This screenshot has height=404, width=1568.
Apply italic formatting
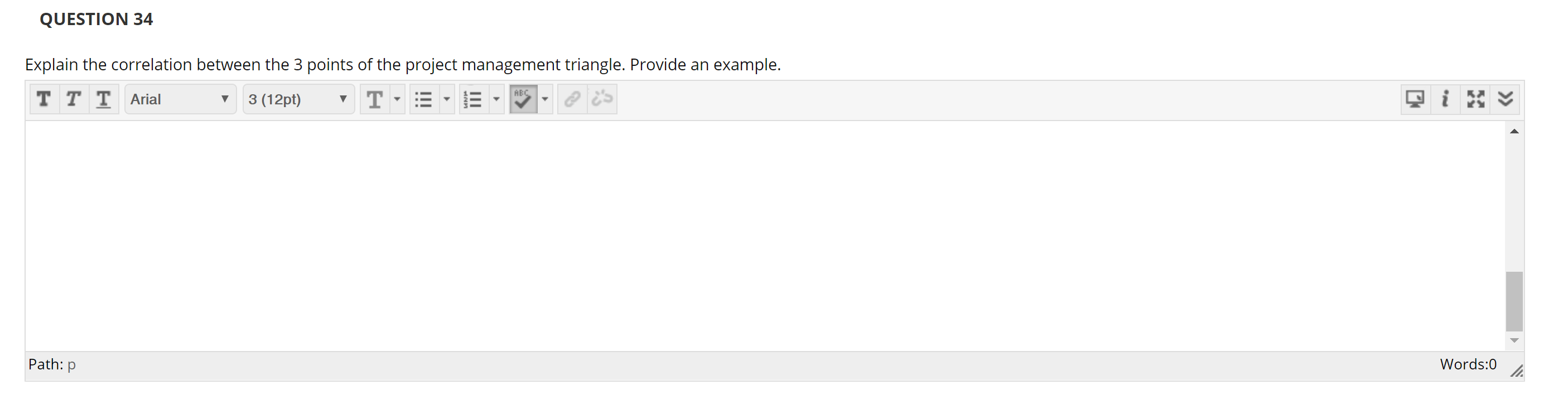pyautogui.click(x=73, y=99)
